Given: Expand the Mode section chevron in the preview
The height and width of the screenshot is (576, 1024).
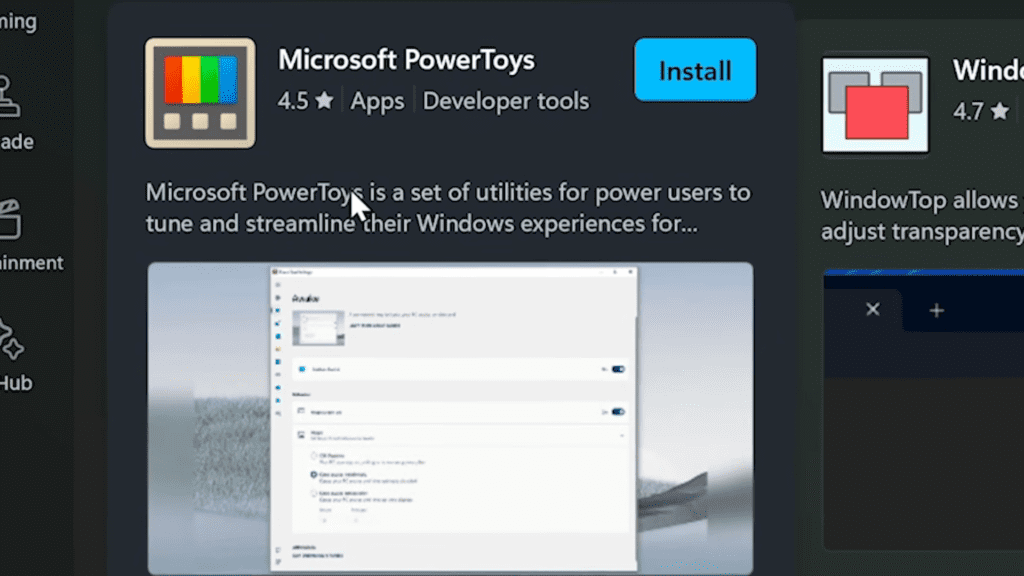Looking at the screenshot, I should point(622,436).
